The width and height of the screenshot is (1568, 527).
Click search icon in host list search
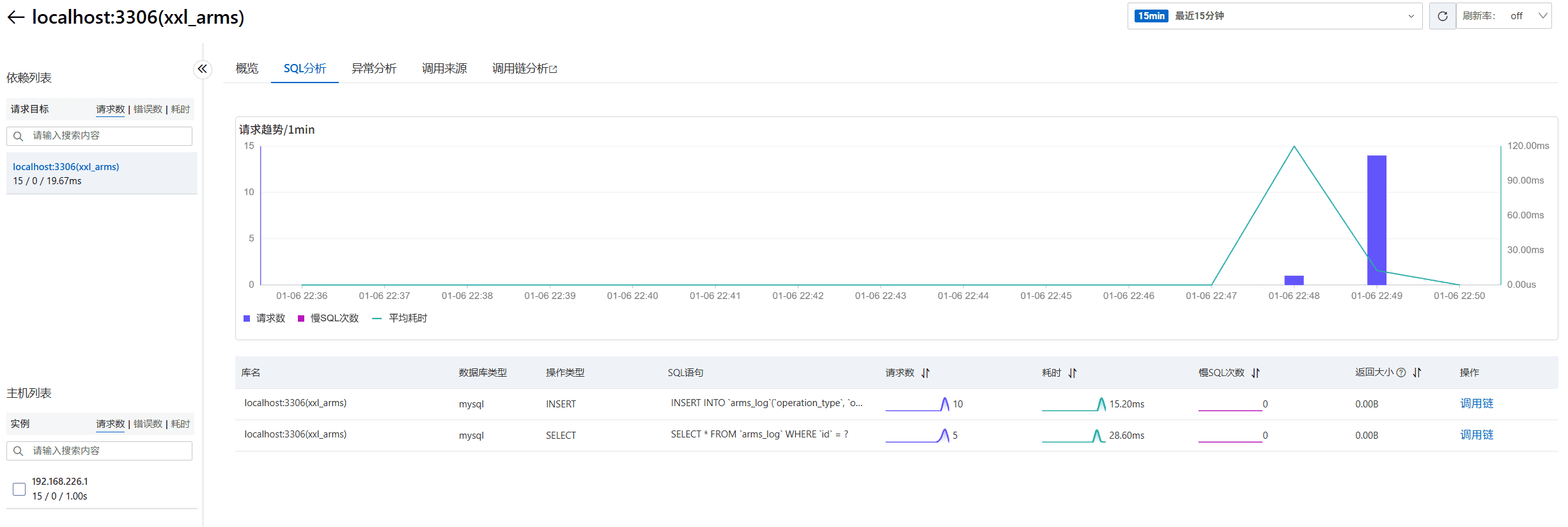tap(19, 451)
